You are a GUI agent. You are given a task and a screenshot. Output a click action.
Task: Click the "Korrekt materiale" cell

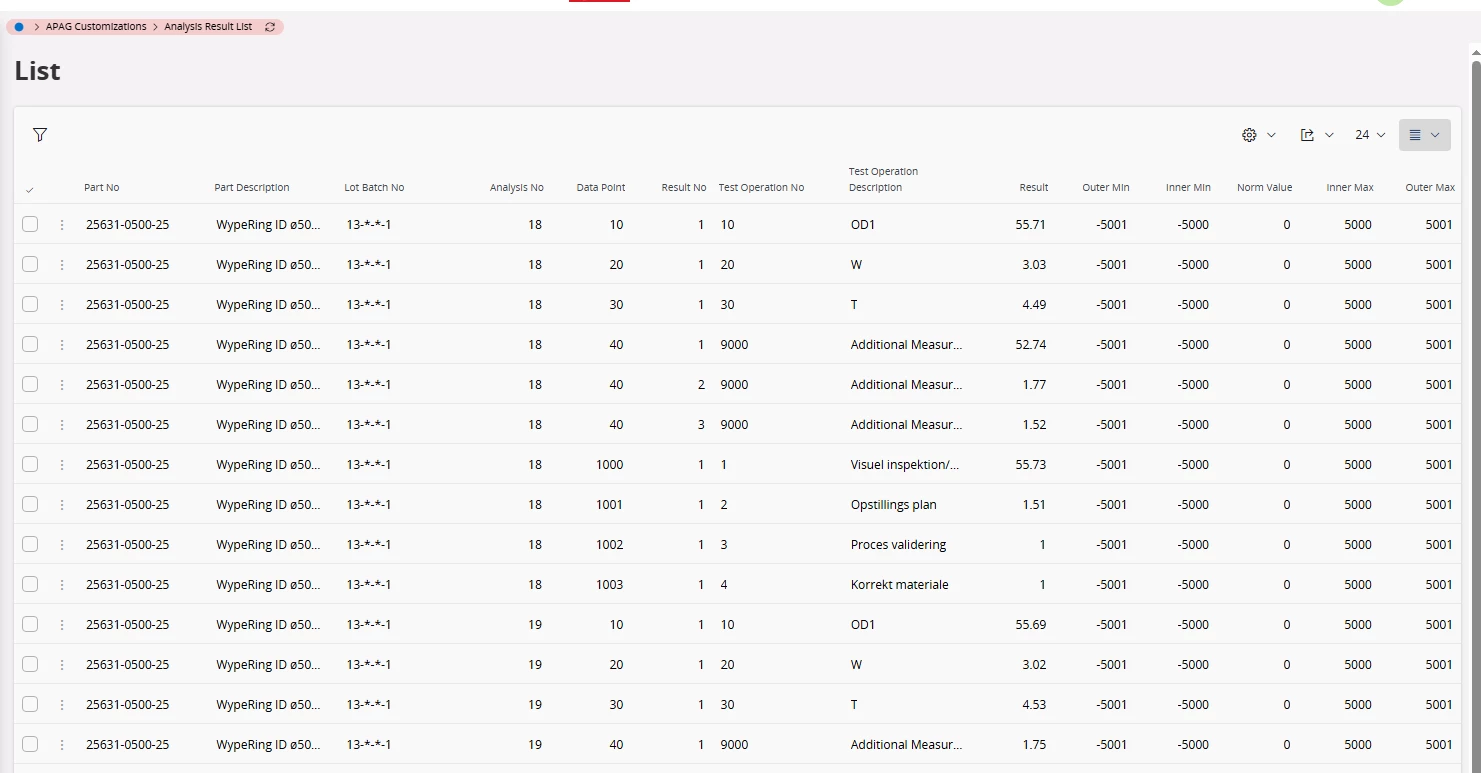point(900,585)
